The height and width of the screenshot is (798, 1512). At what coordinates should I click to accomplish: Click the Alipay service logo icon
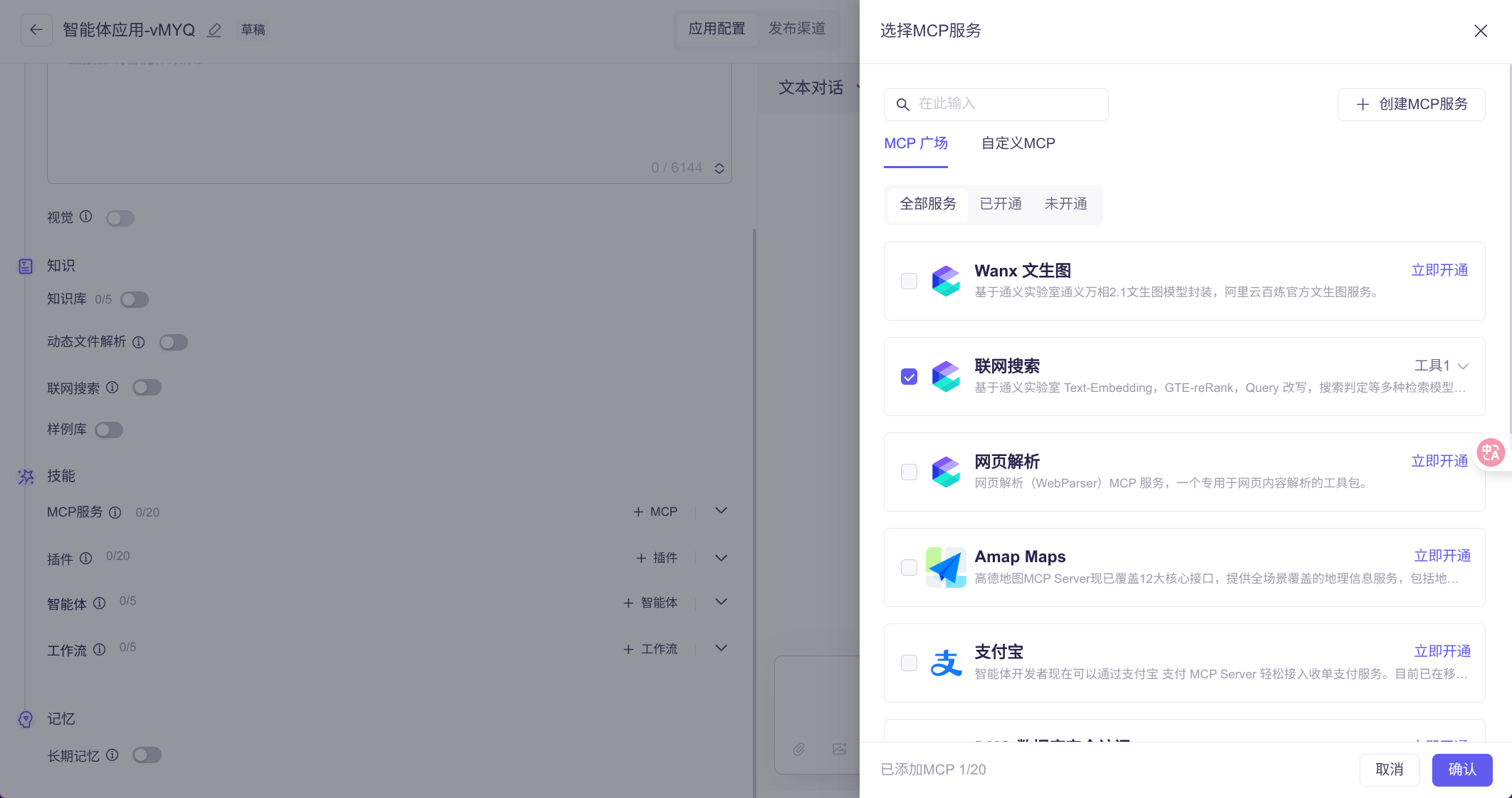pos(946,663)
